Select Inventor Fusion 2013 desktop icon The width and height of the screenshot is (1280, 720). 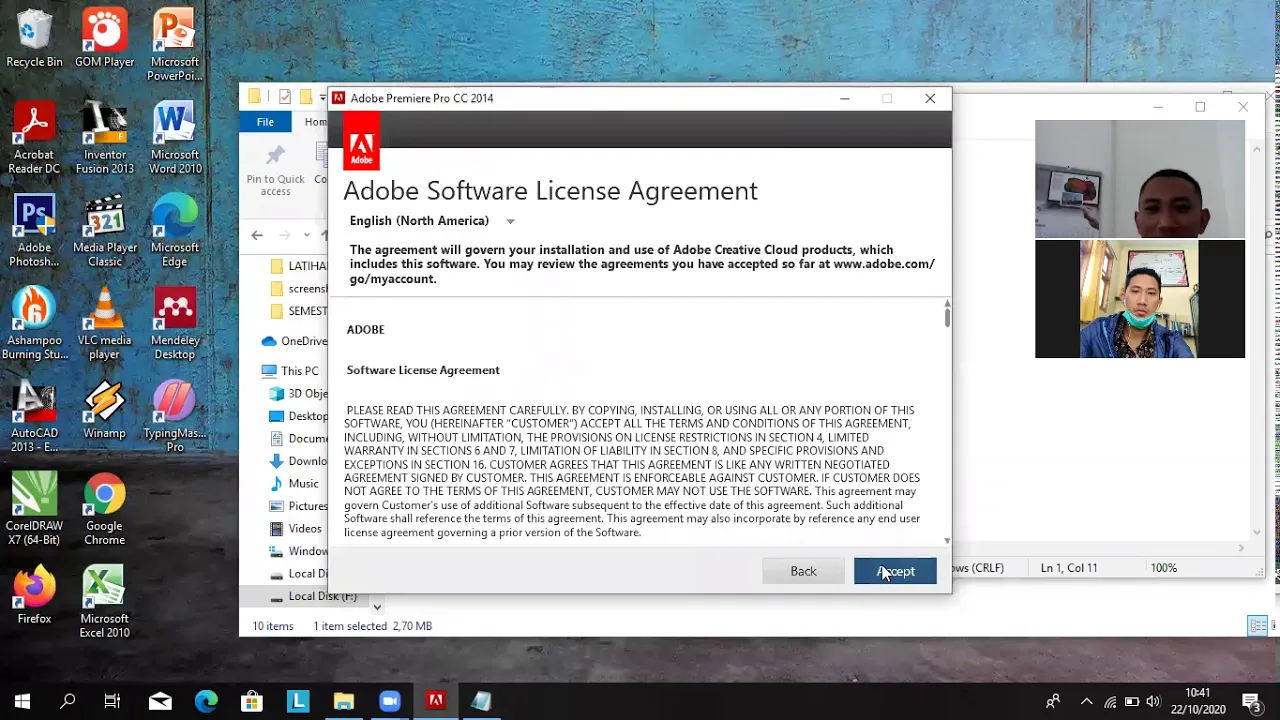[x=104, y=139]
